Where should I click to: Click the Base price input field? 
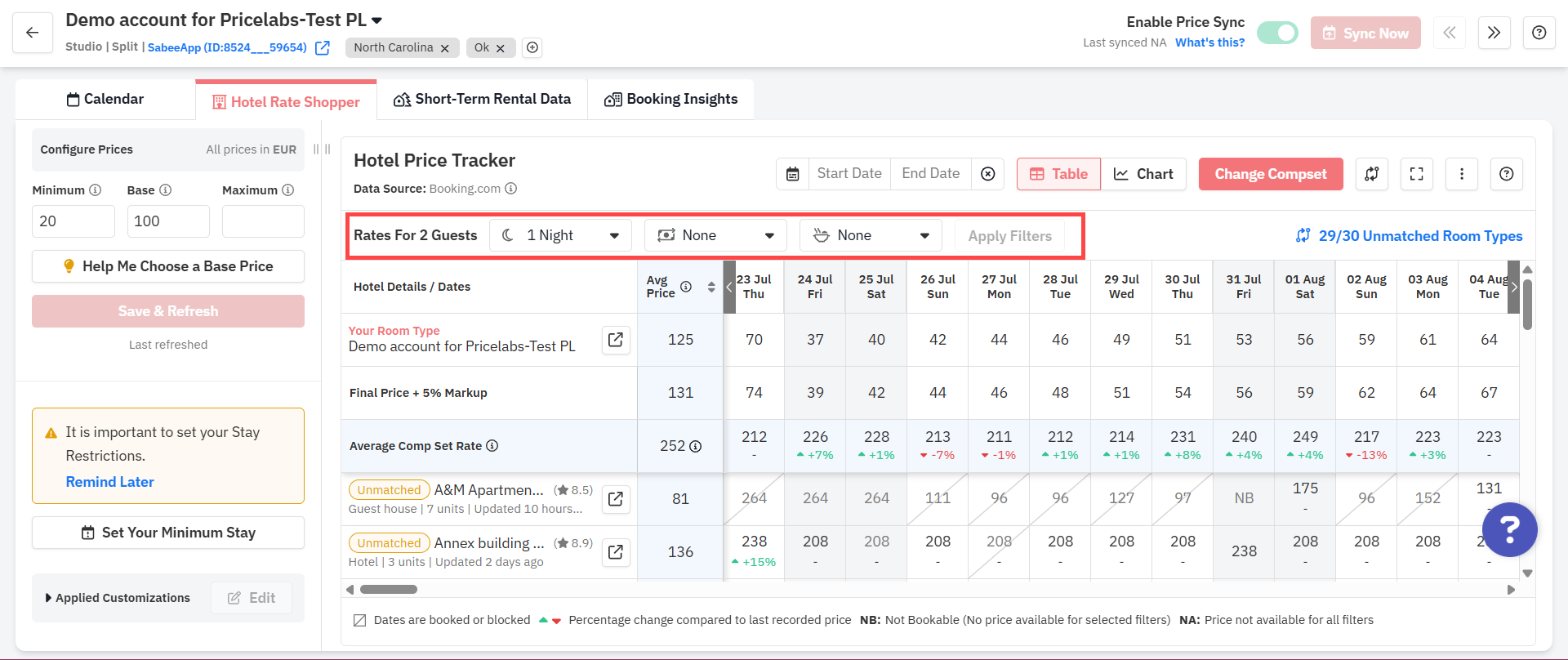[x=168, y=221]
